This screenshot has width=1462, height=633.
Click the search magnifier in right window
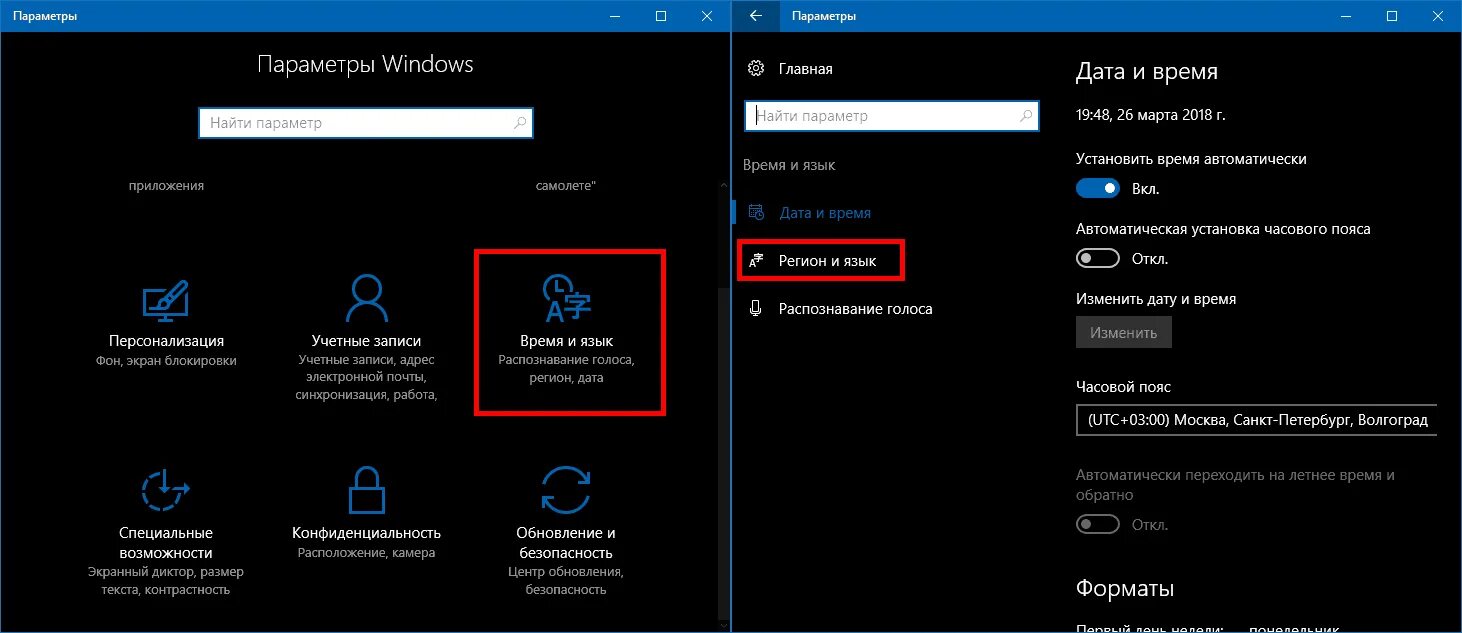[x=1025, y=116]
